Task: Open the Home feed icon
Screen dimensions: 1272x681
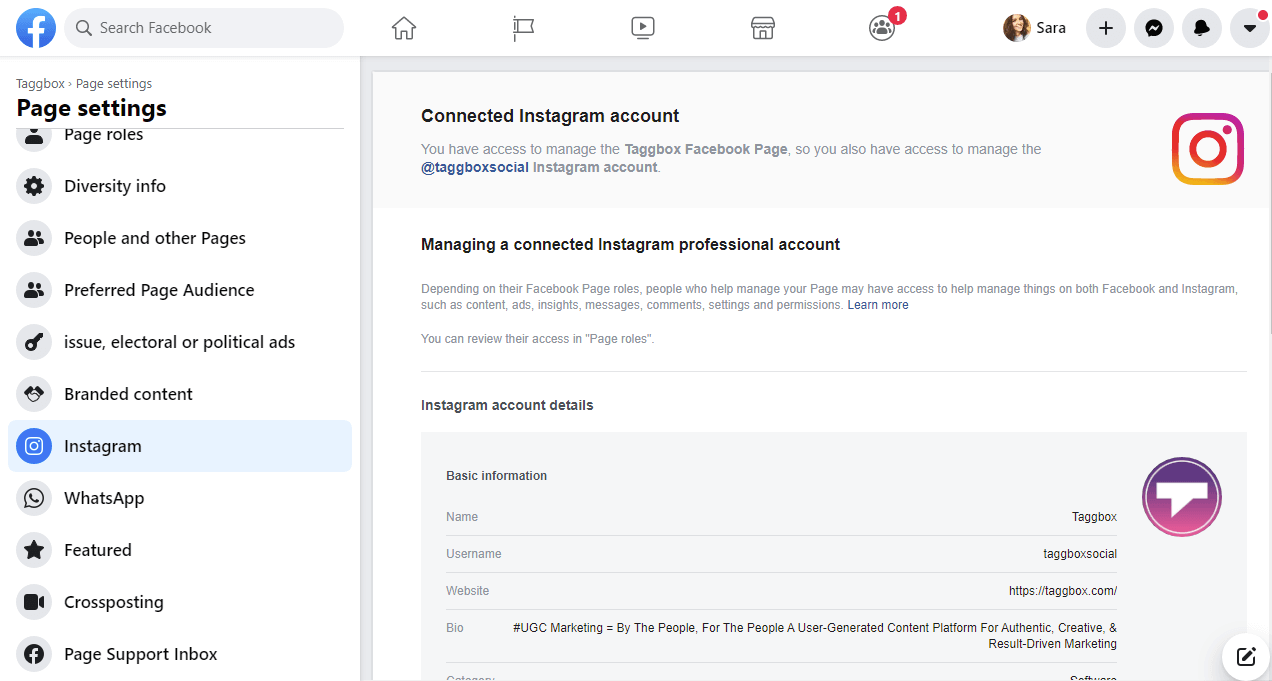Action: click(x=403, y=28)
